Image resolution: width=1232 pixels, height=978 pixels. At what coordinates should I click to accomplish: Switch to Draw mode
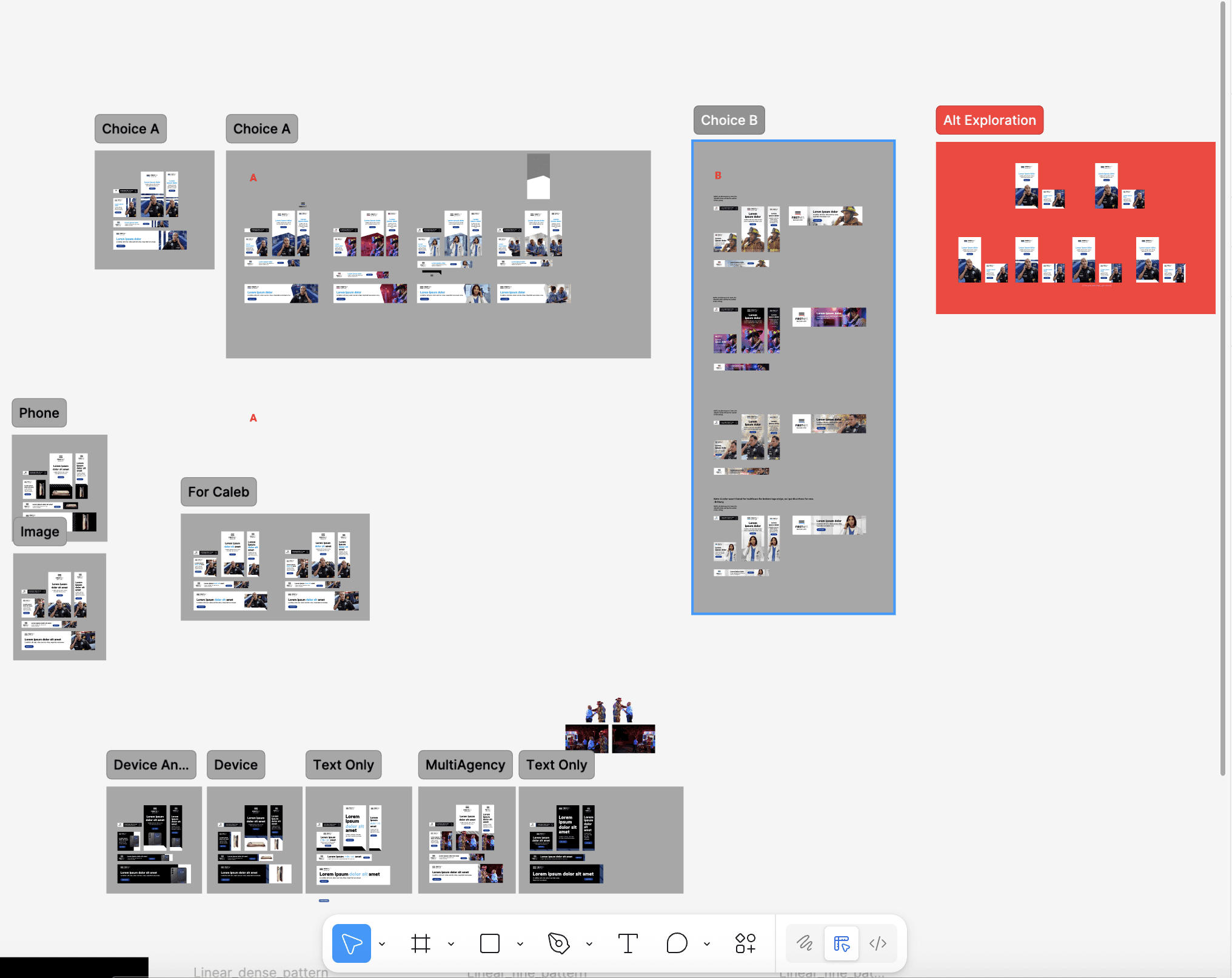(x=805, y=943)
